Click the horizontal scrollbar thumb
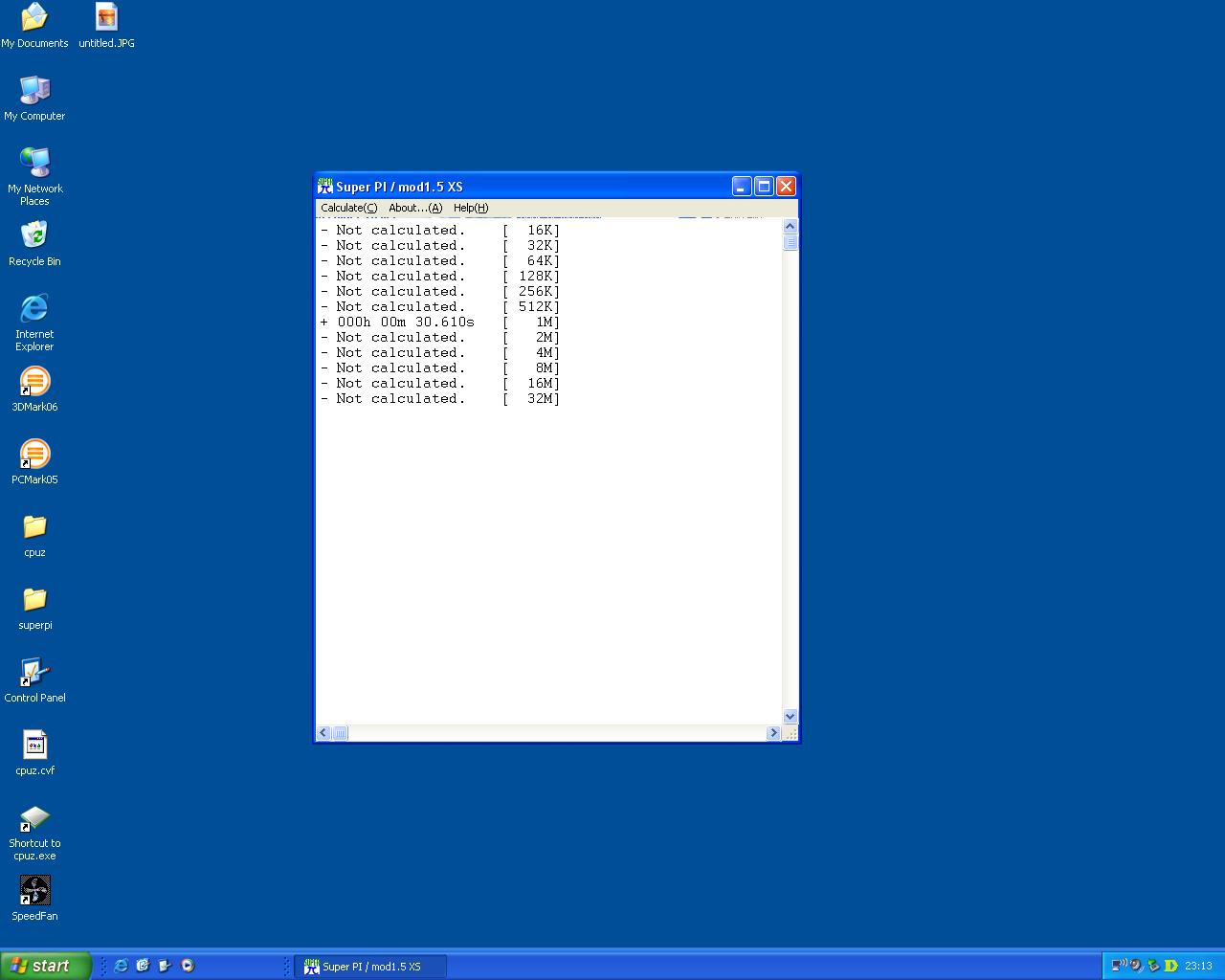The width and height of the screenshot is (1225, 980). [340, 733]
